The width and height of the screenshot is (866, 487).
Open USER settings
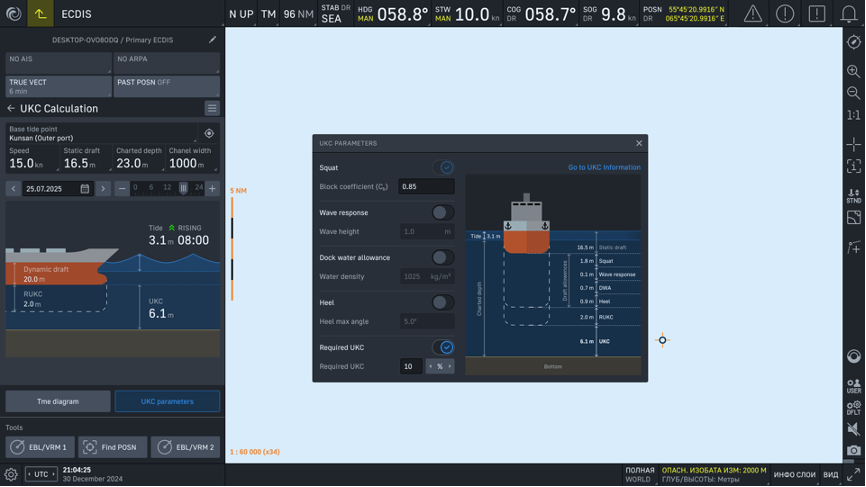coord(854,386)
